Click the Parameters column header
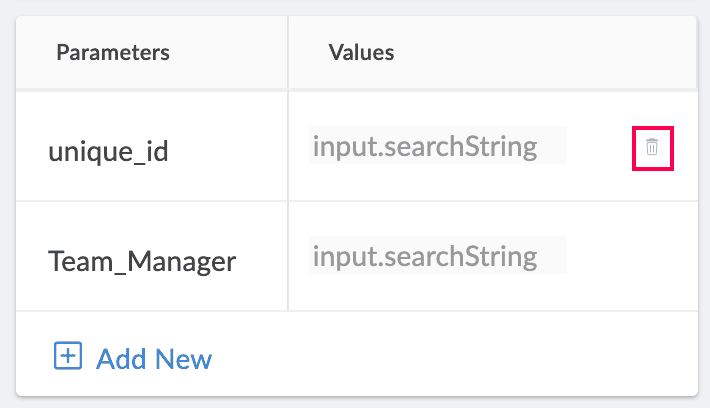 click(113, 52)
